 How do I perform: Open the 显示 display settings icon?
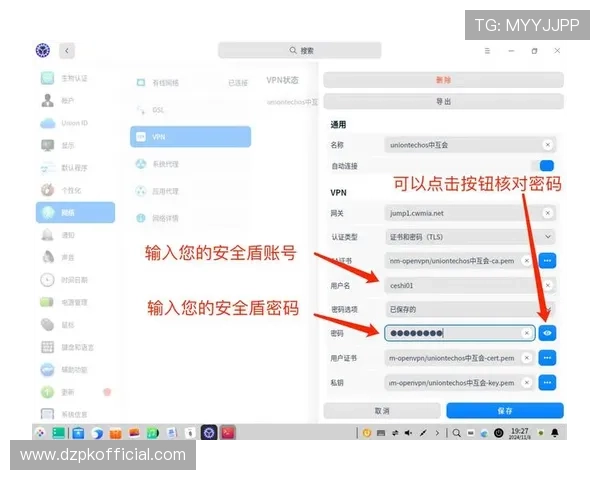point(47,145)
